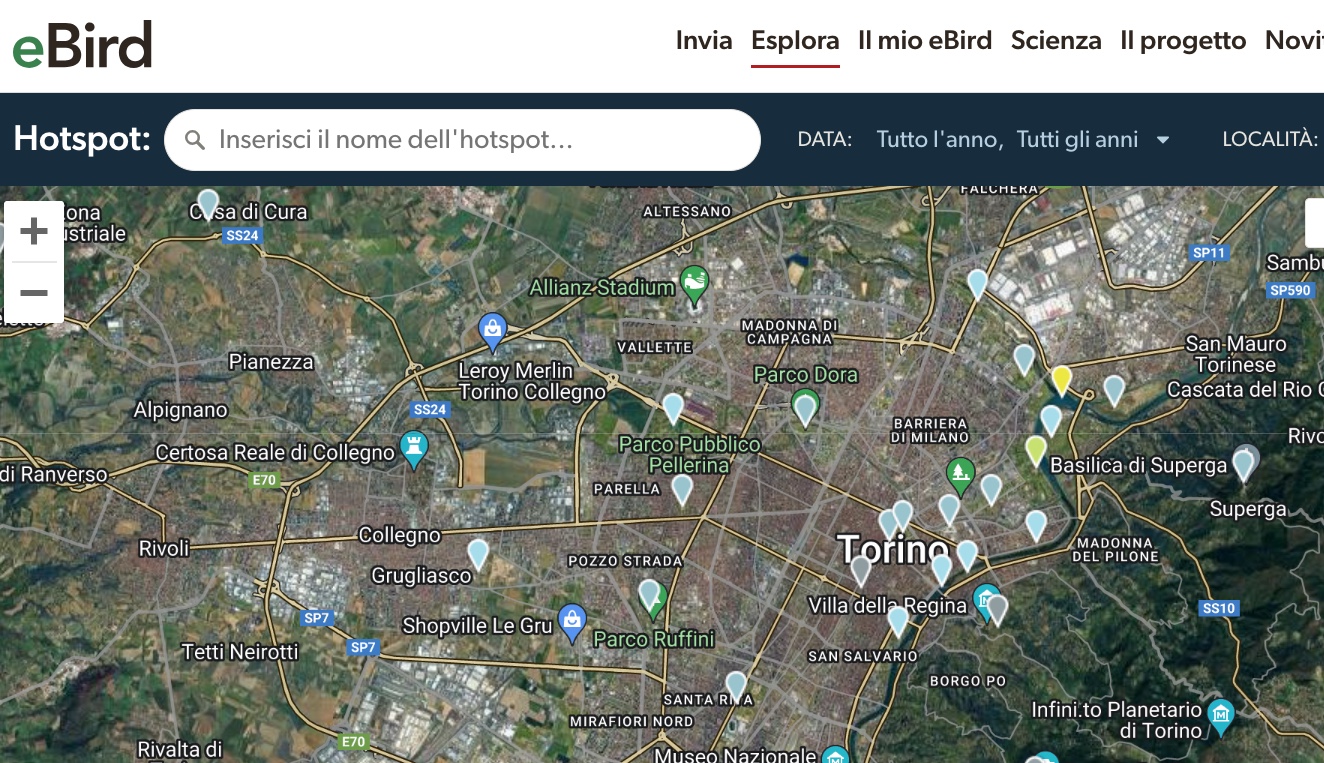1324x763 pixels.
Task: Focus the hotspot name search field
Action: [x=462, y=140]
